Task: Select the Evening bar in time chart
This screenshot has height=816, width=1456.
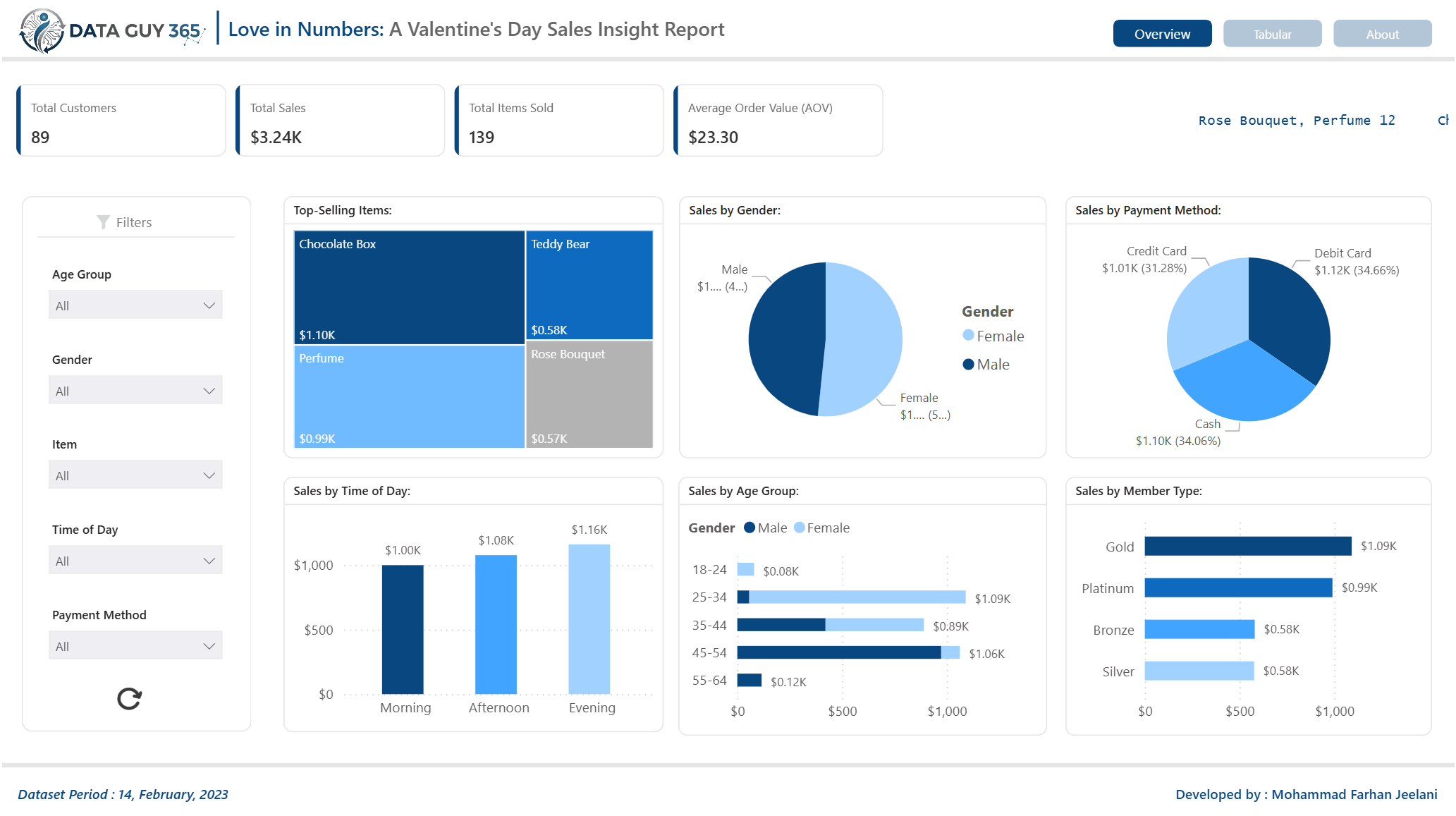Action: 589,619
